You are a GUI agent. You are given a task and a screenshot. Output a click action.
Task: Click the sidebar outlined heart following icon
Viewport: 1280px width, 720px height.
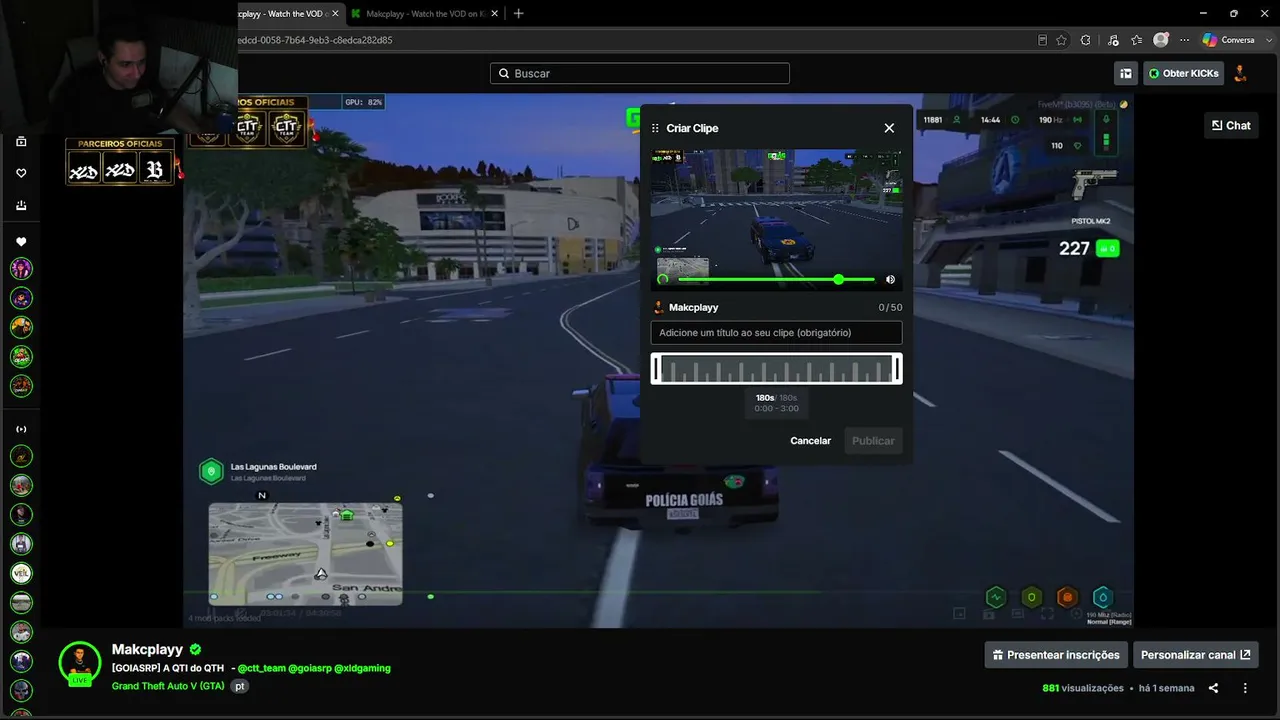coord(21,173)
